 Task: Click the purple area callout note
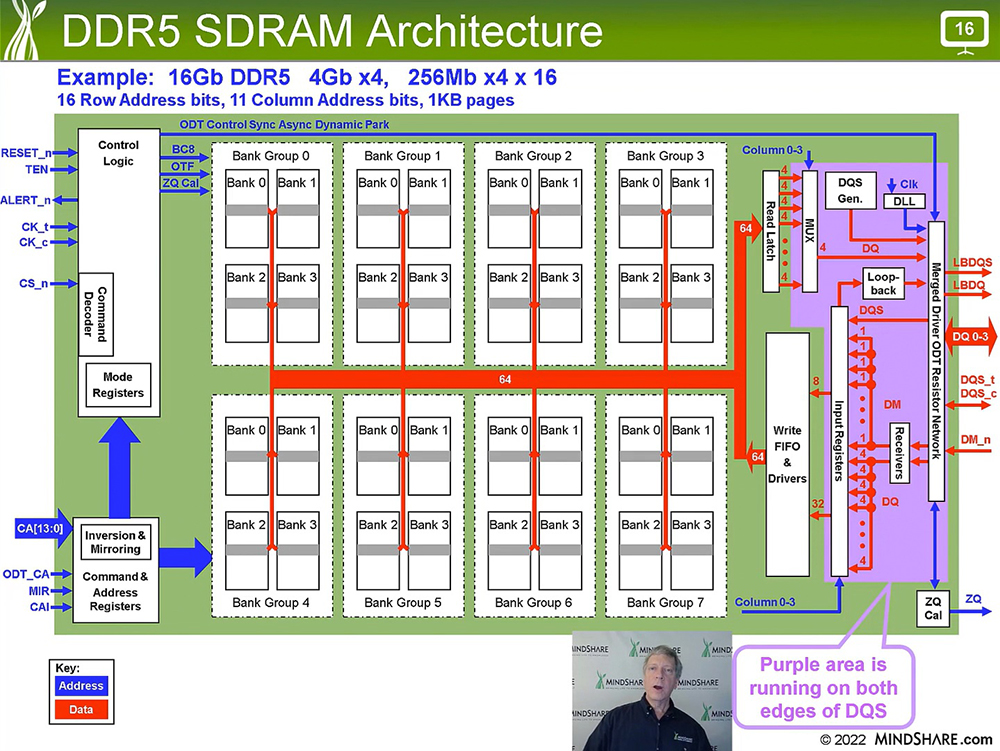[x=826, y=689]
